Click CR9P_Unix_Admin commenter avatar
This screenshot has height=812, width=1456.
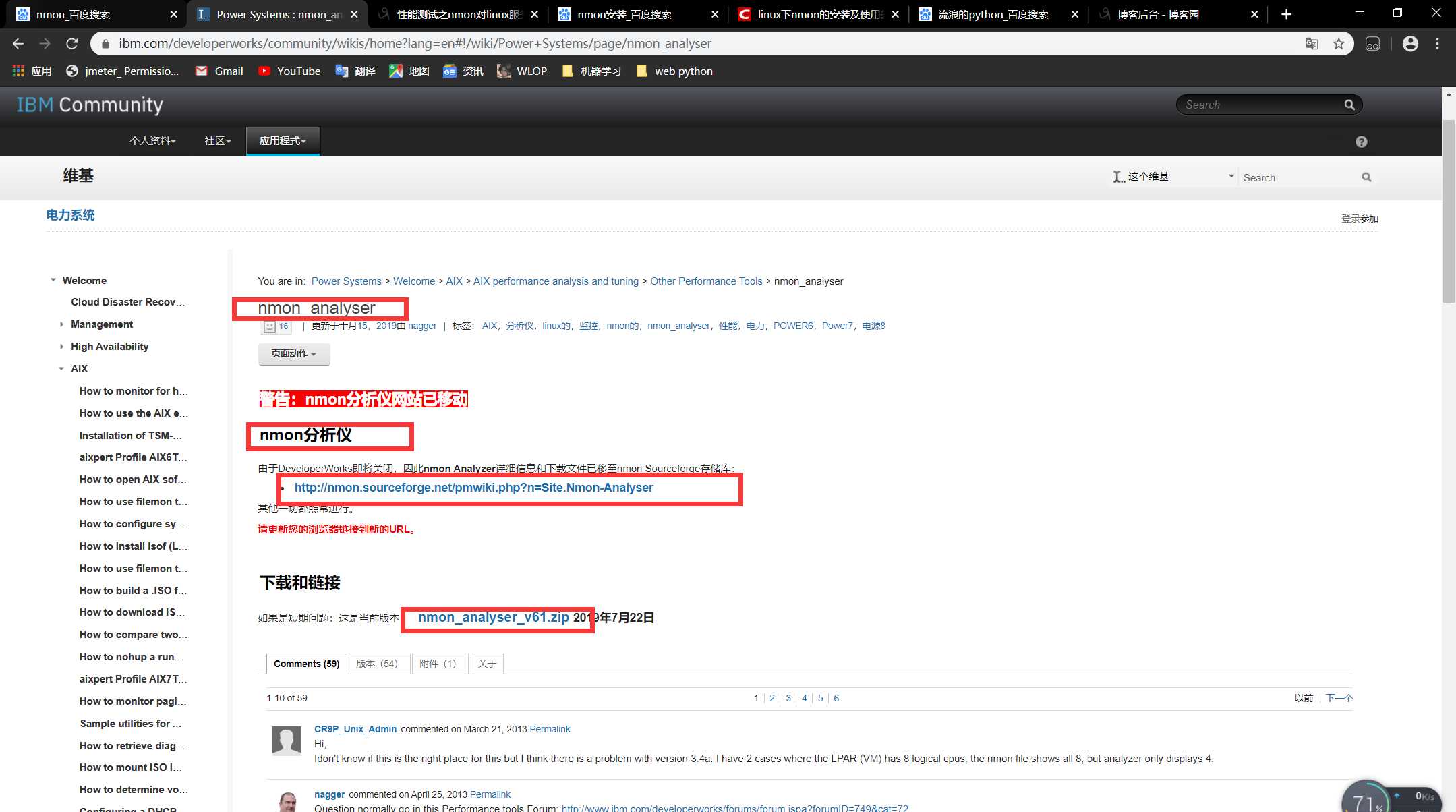pos(287,741)
